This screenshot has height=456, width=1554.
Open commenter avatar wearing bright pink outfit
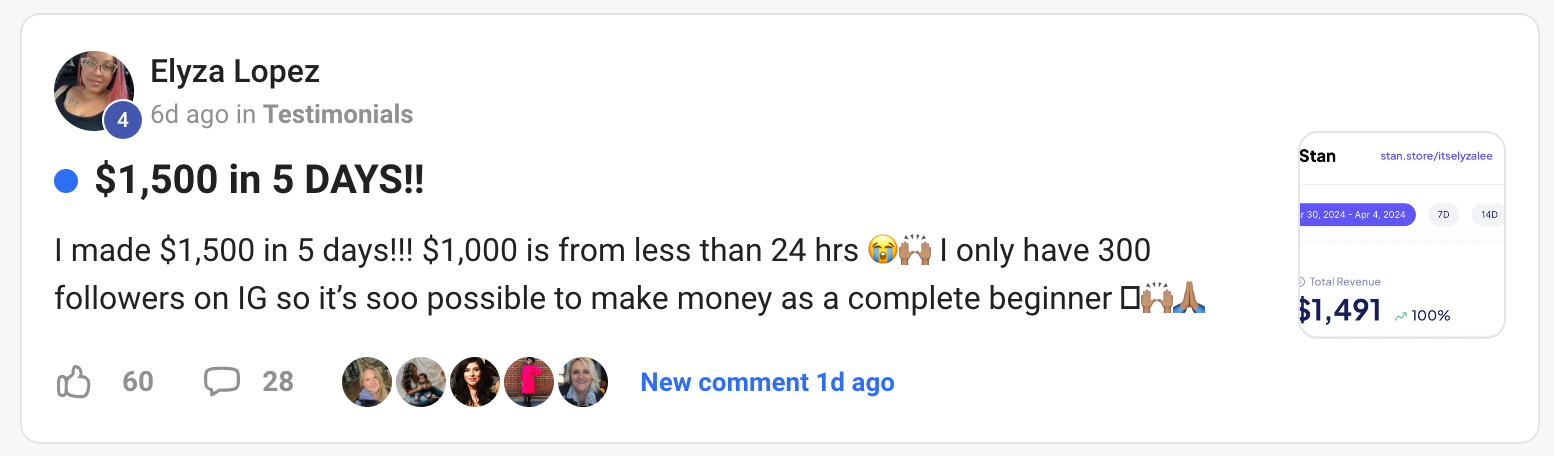(529, 382)
